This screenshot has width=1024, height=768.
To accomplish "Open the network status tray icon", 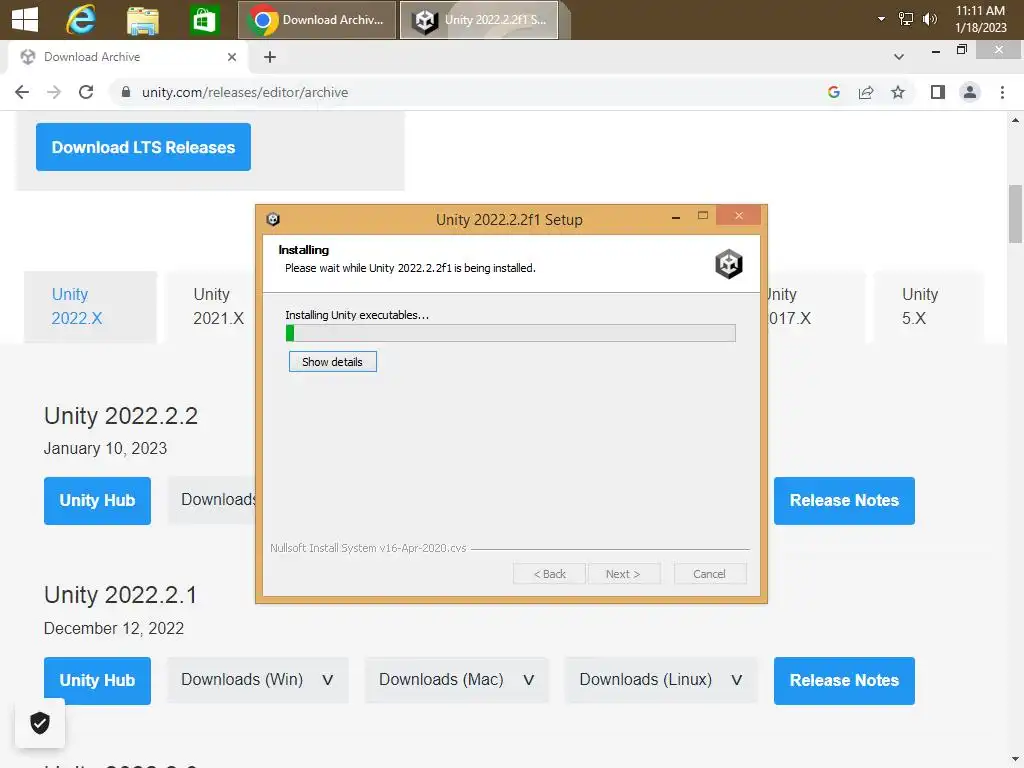I will (x=905, y=19).
